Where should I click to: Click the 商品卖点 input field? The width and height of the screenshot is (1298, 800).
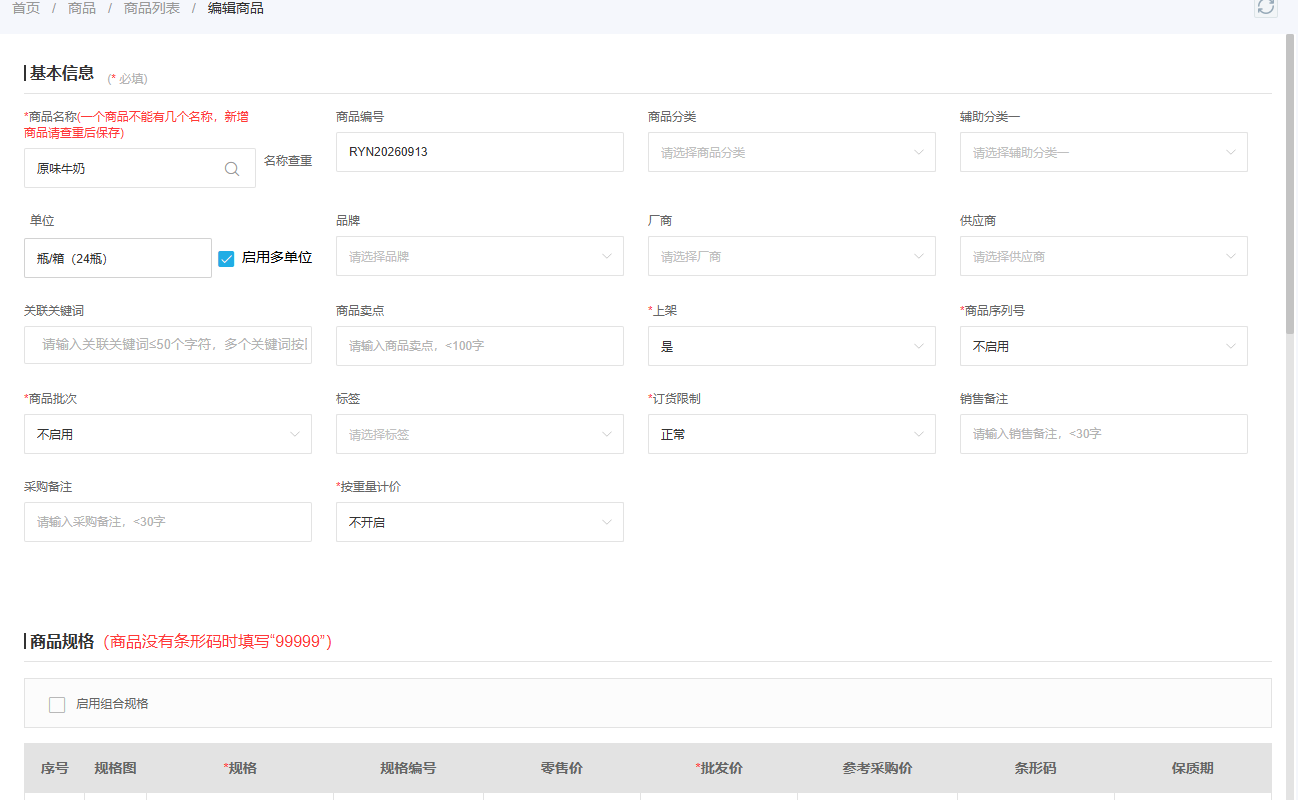(480, 346)
